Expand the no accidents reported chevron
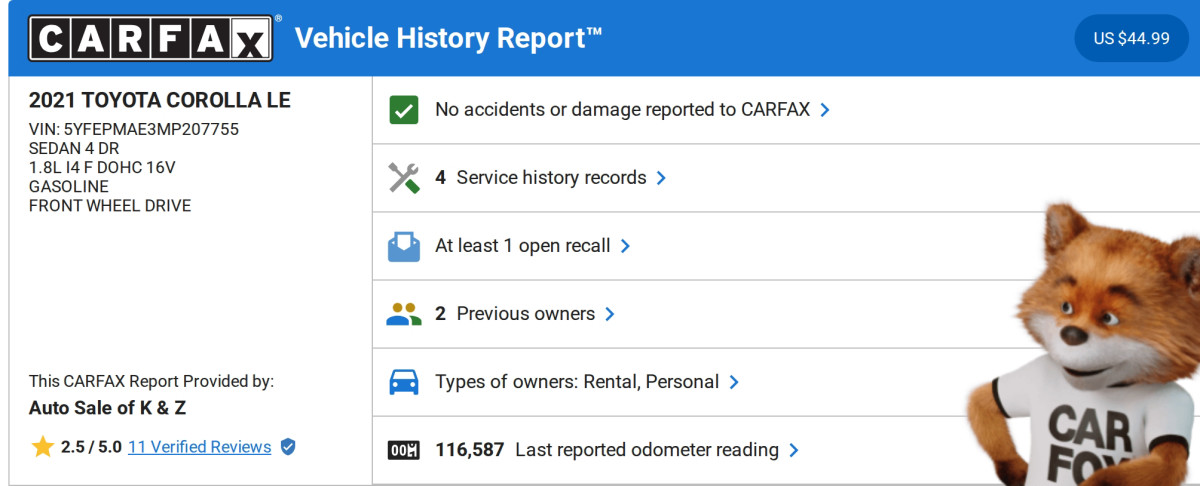Screen dimensions: 1200x486 coord(825,110)
